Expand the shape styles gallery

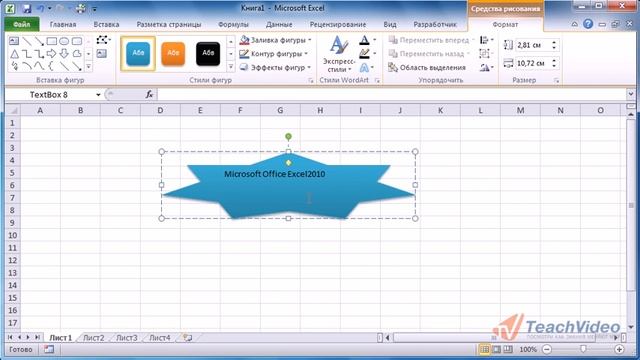pyautogui.click(x=231, y=66)
